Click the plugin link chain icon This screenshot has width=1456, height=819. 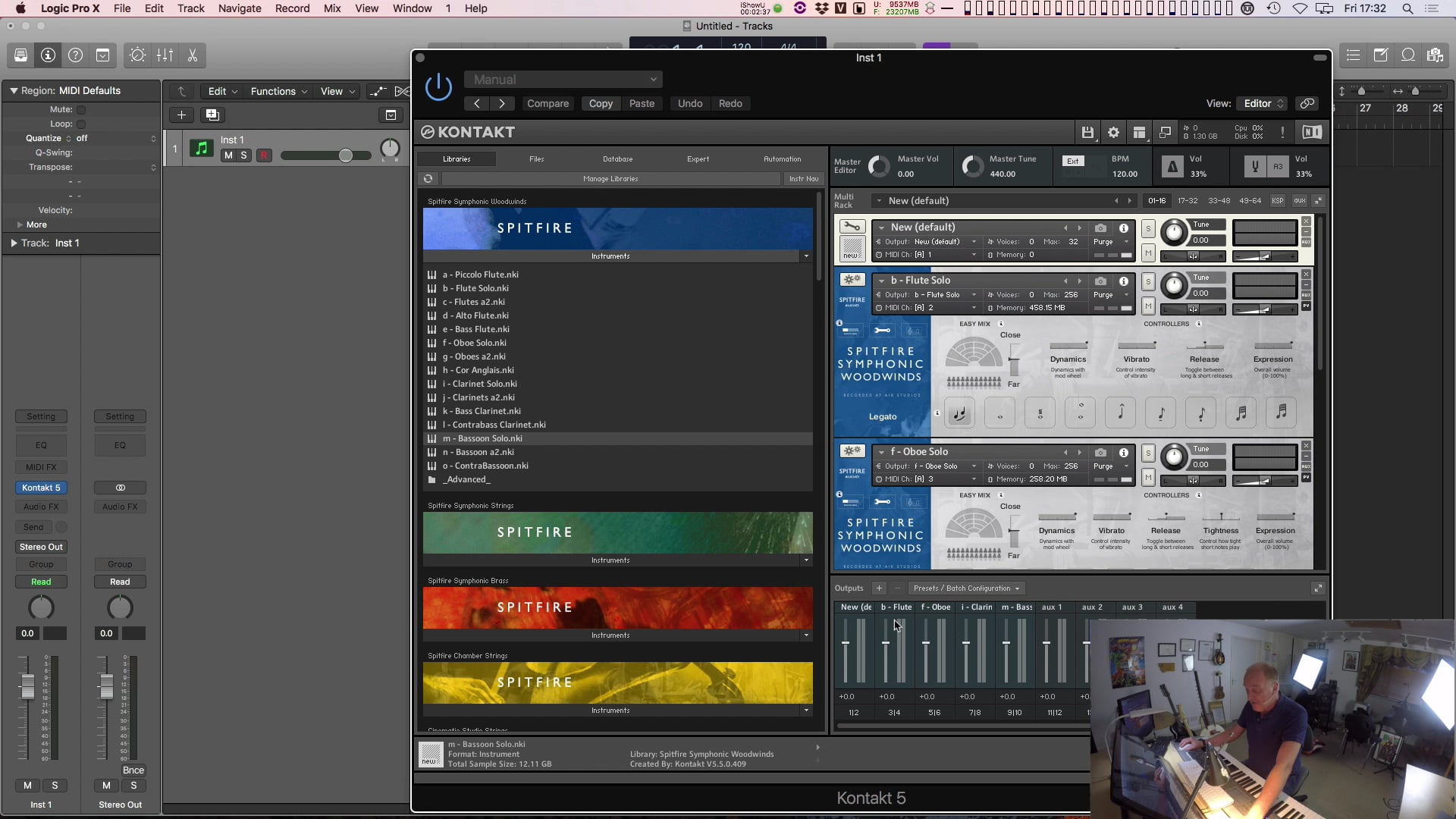point(1307,104)
